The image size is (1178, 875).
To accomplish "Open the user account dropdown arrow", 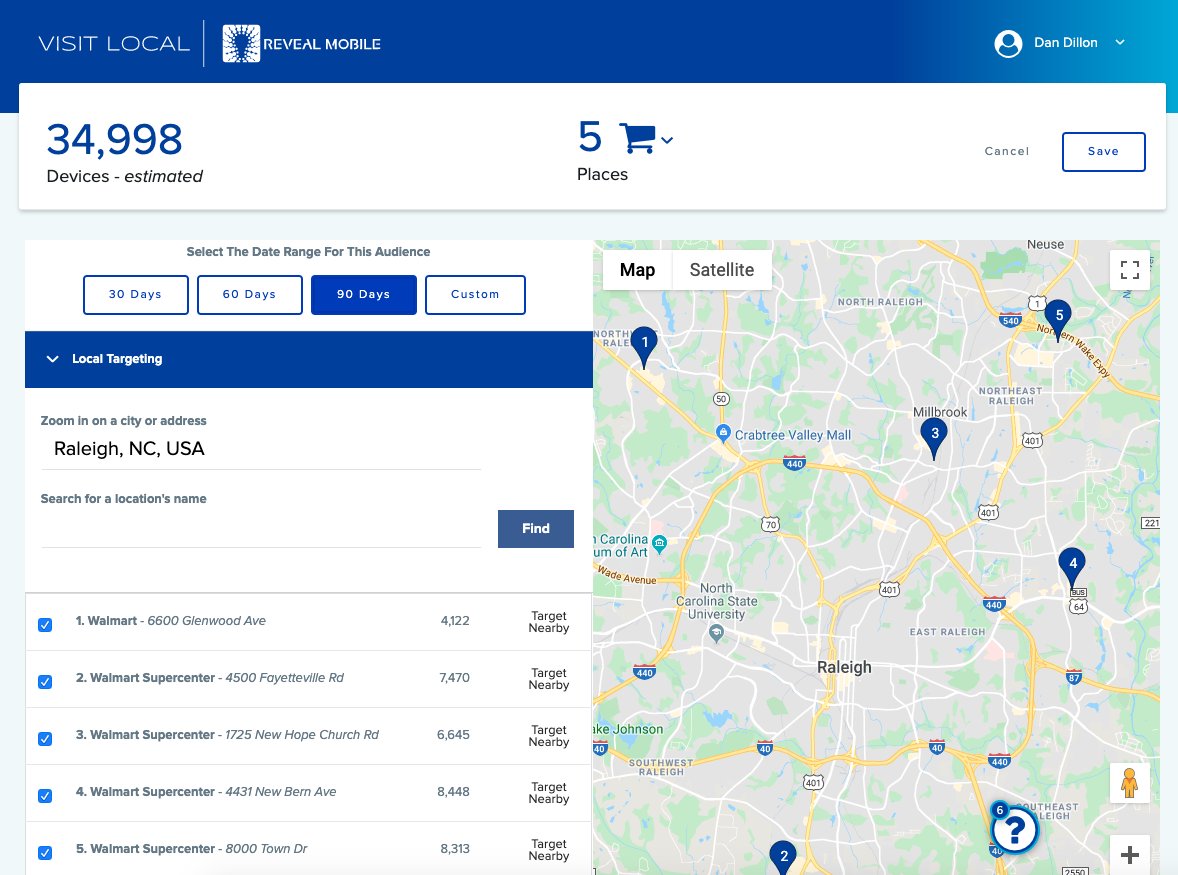I will (x=1120, y=43).
